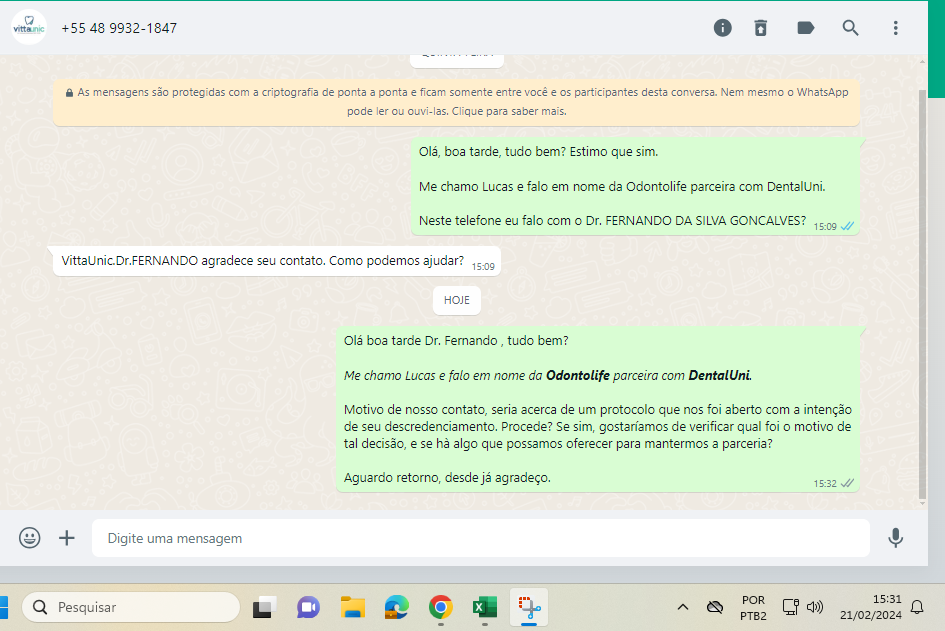Click the network tray icon
Image resolution: width=945 pixels, height=631 pixels.
tap(790, 607)
